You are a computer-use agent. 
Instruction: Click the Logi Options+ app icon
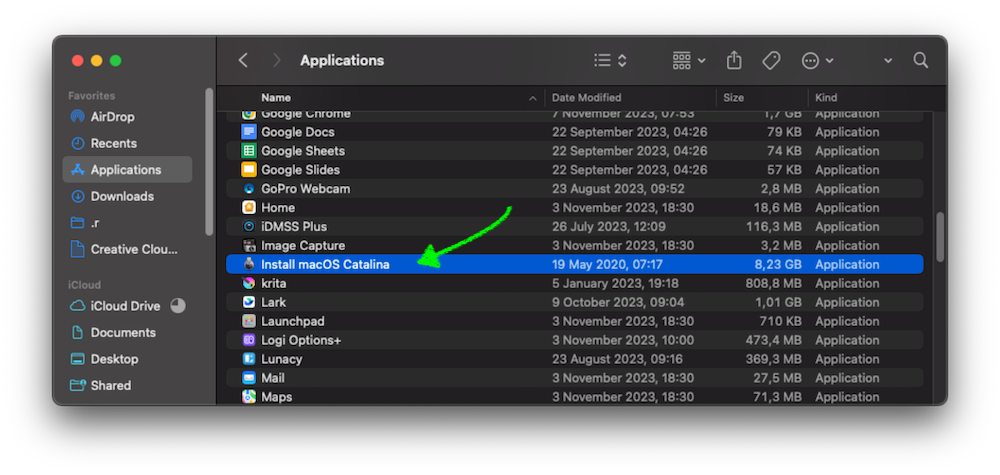[249, 340]
